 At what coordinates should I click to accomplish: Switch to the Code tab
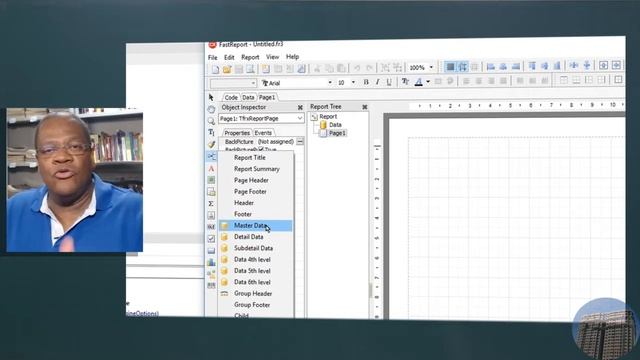click(x=231, y=97)
